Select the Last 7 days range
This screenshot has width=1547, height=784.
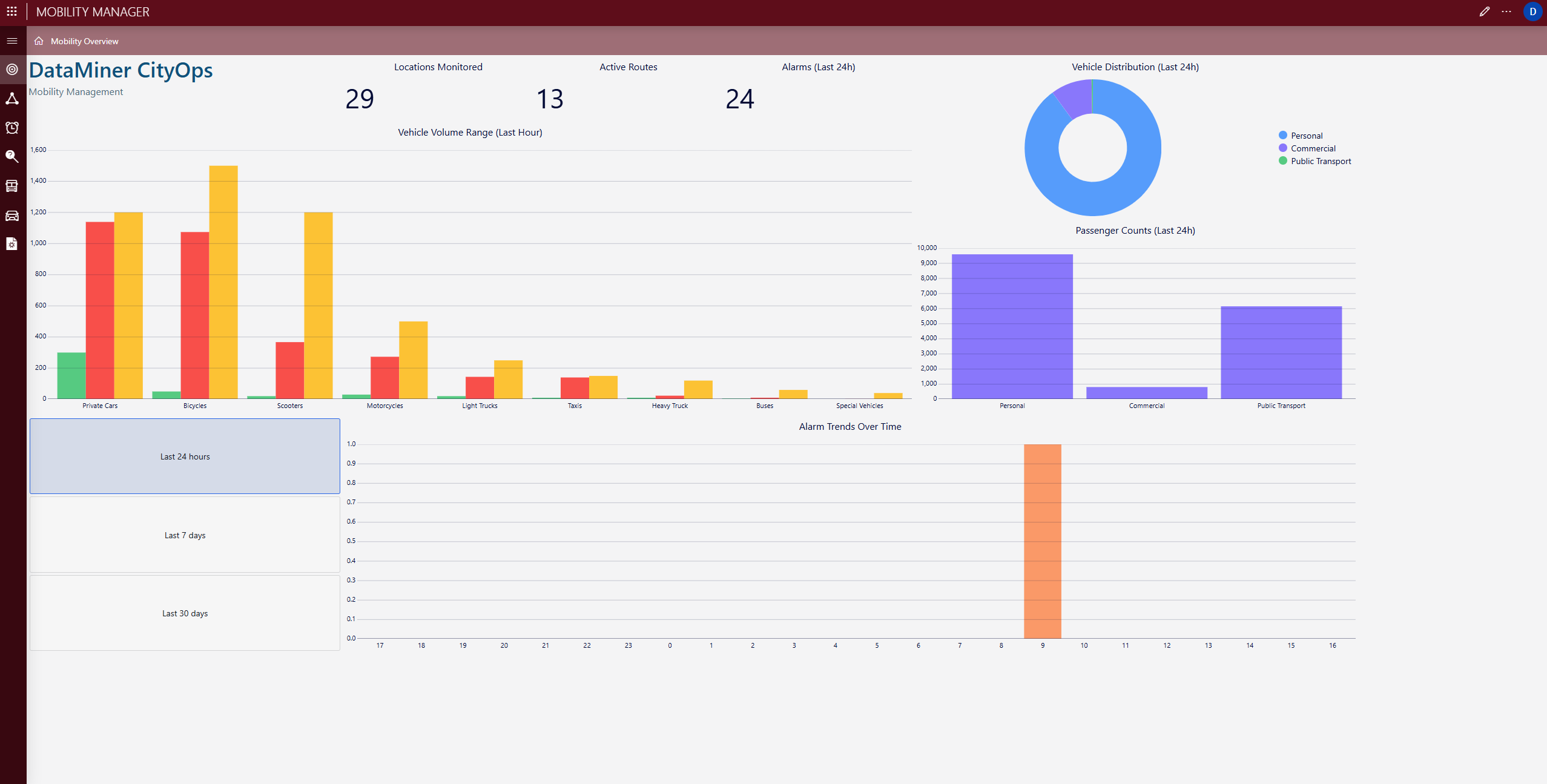tap(185, 535)
